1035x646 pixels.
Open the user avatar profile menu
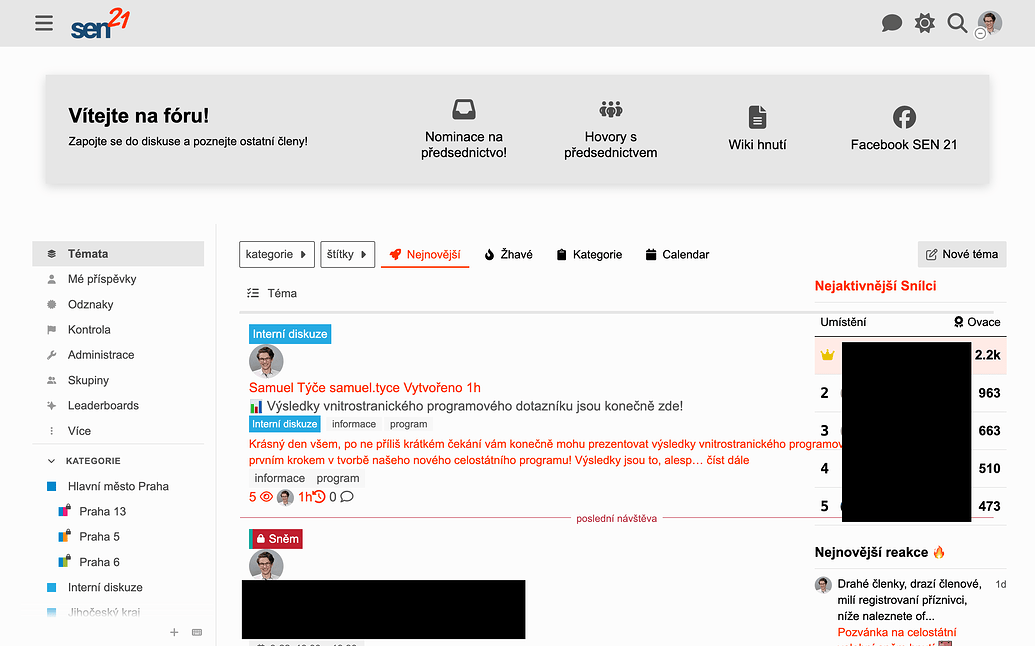[989, 23]
